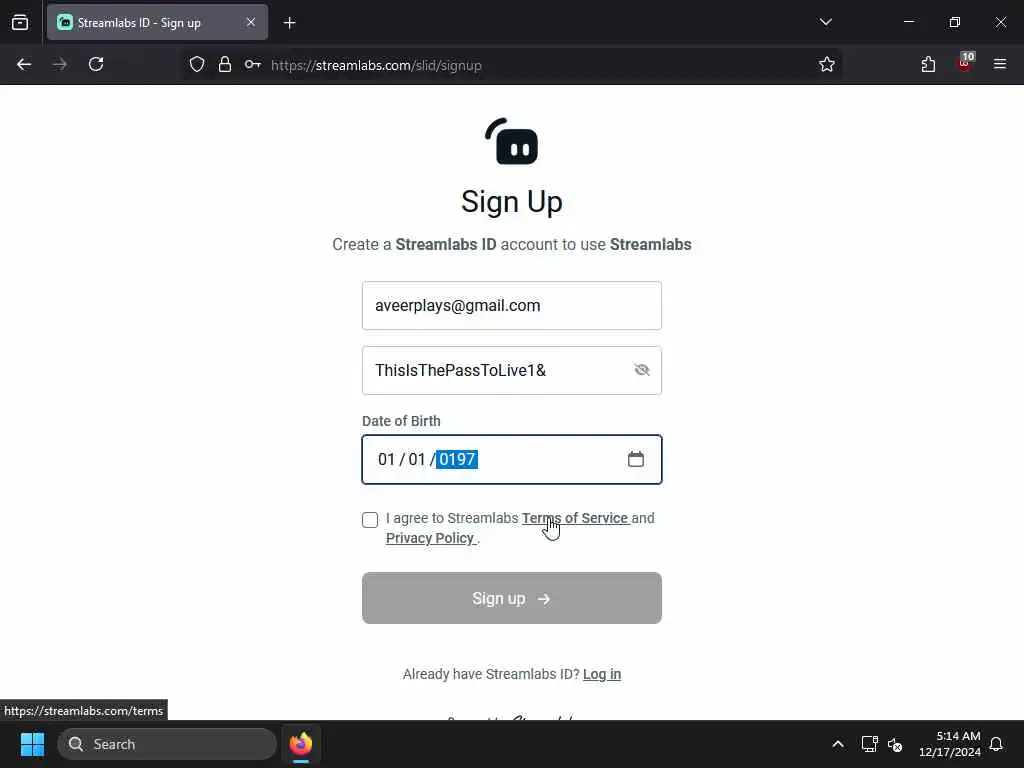Image resolution: width=1024 pixels, height=768 pixels.
Task: View site security via the padlock icon
Action: pyautogui.click(x=225, y=64)
